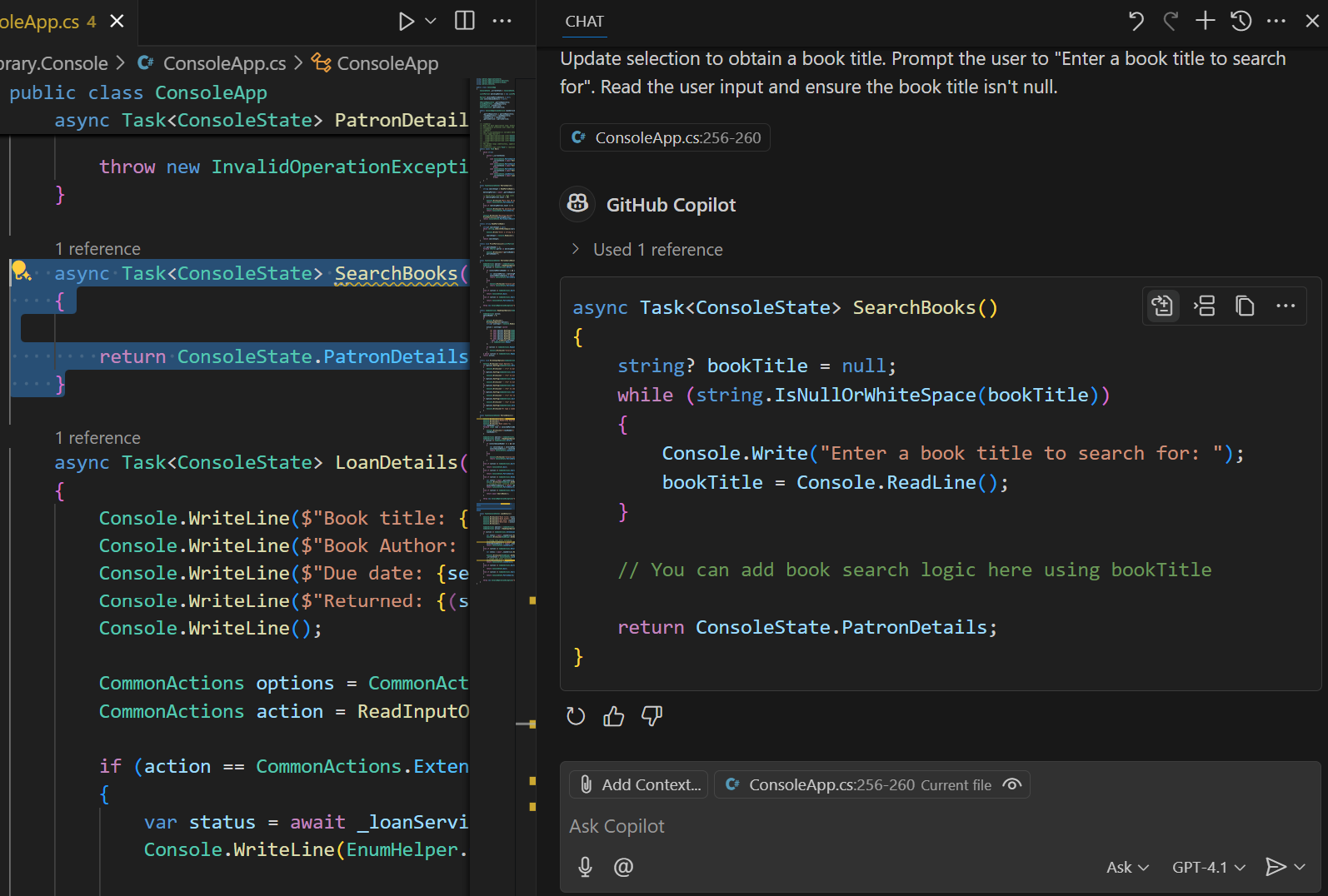Open the Ask mode dropdown

click(1126, 868)
